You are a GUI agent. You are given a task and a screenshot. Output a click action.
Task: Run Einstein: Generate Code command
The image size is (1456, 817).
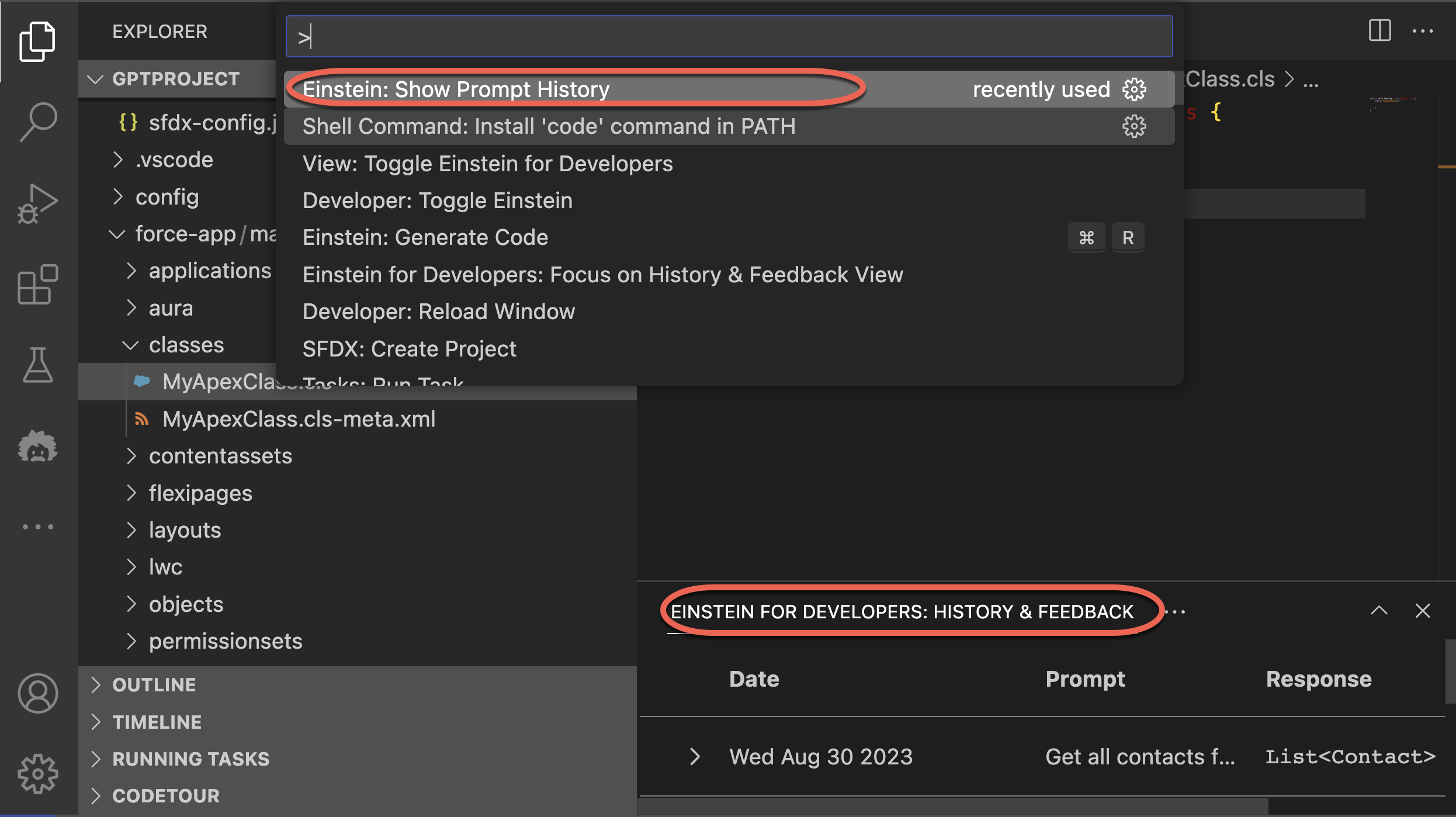click(x=729, y=237)
